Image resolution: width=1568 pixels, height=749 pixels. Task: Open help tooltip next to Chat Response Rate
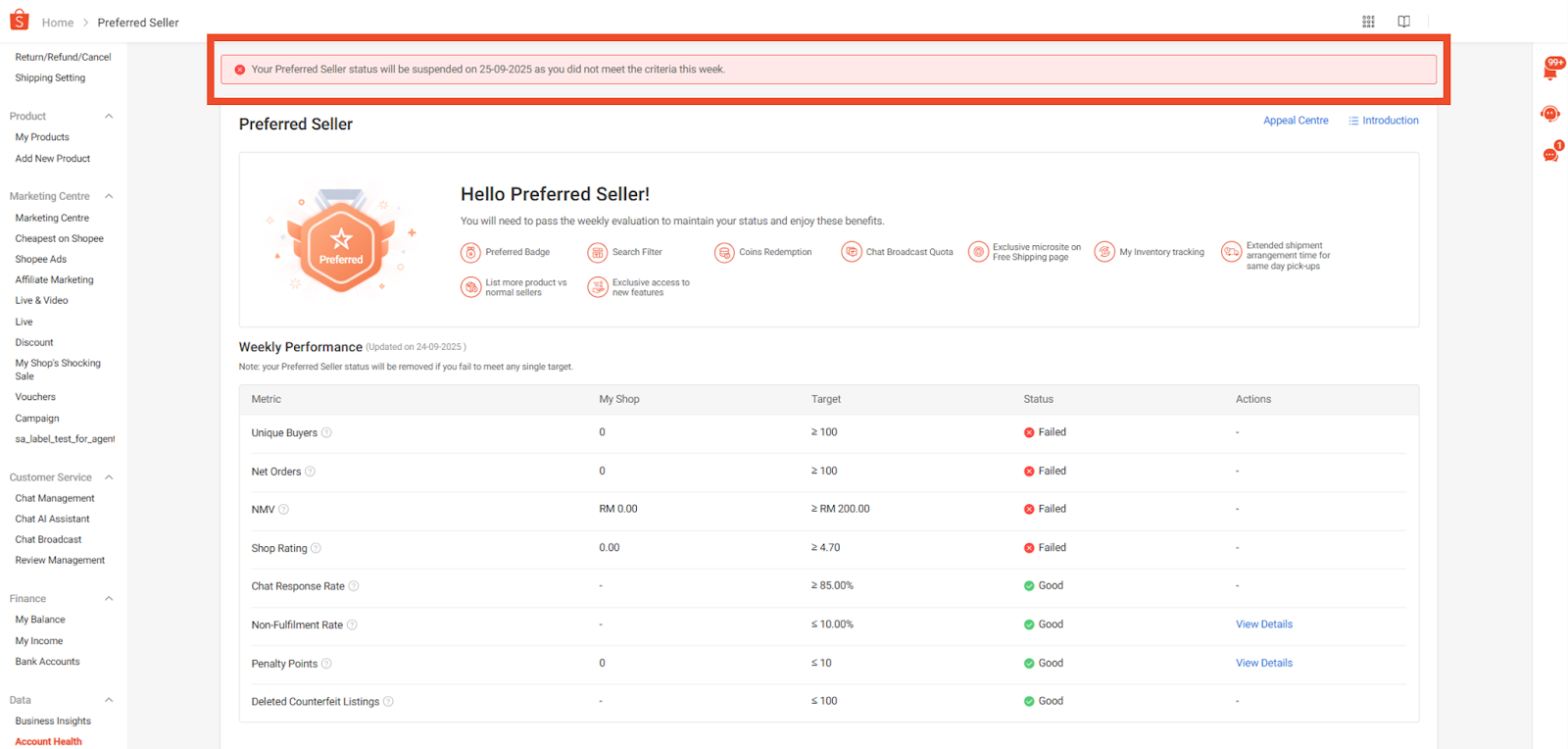354,586
